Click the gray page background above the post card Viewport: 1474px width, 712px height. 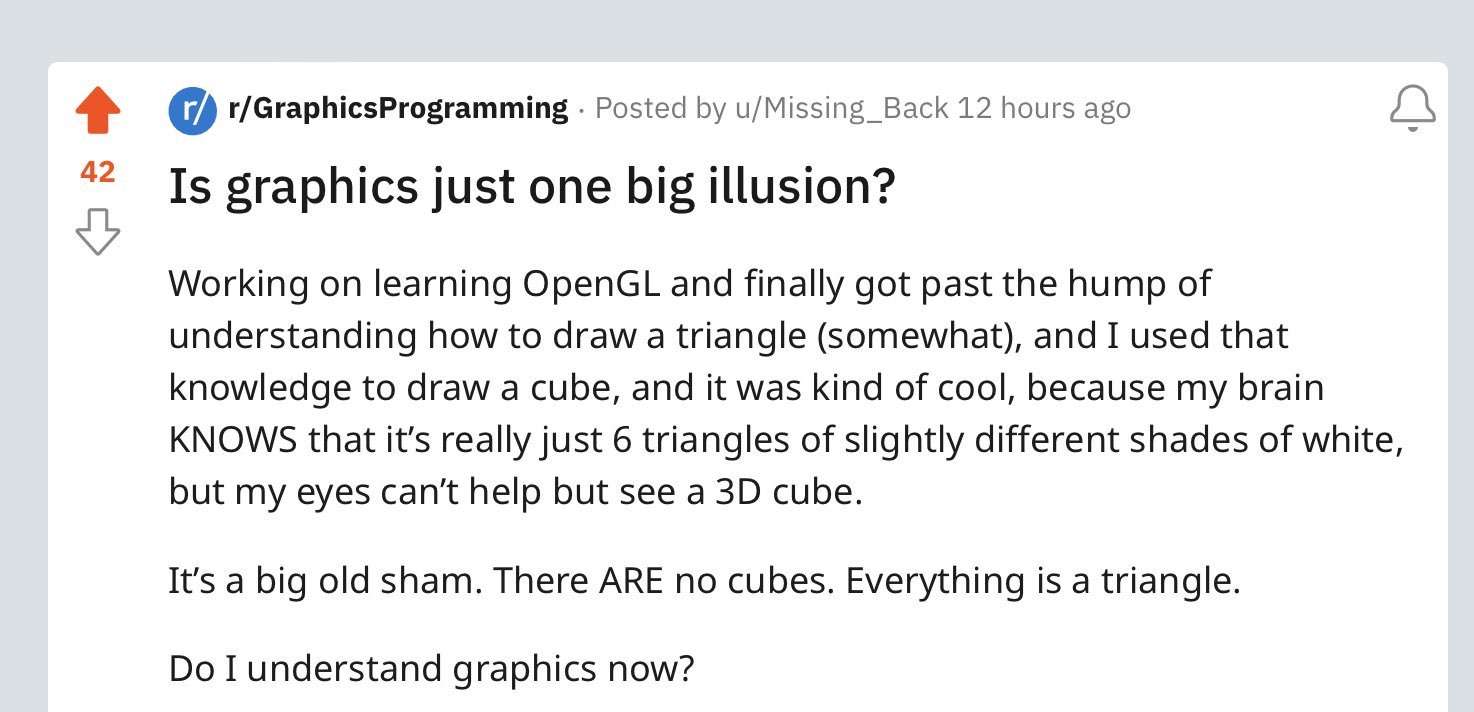click(x=737, y=30)
